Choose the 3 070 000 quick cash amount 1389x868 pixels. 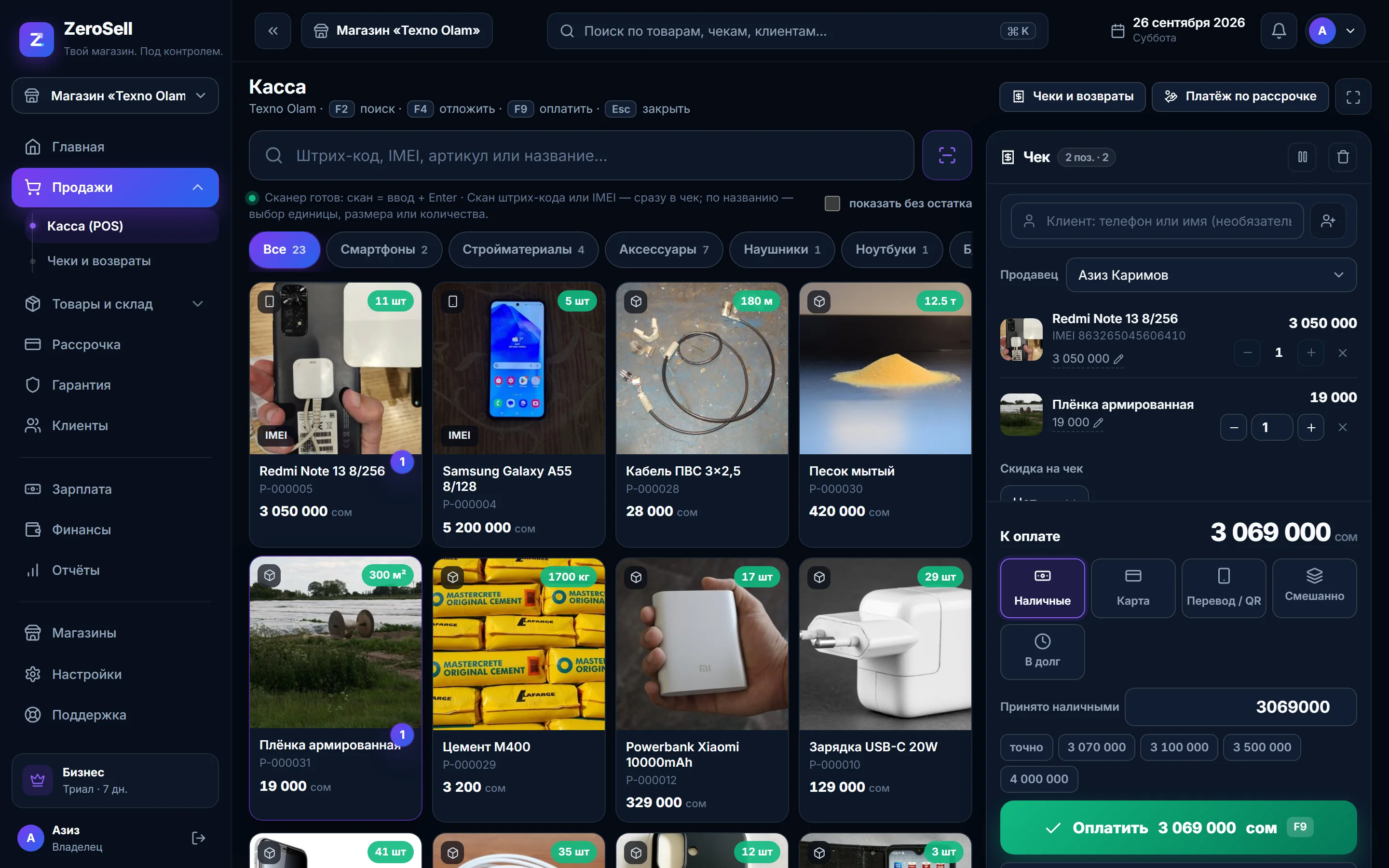(x=1096, y=747)
